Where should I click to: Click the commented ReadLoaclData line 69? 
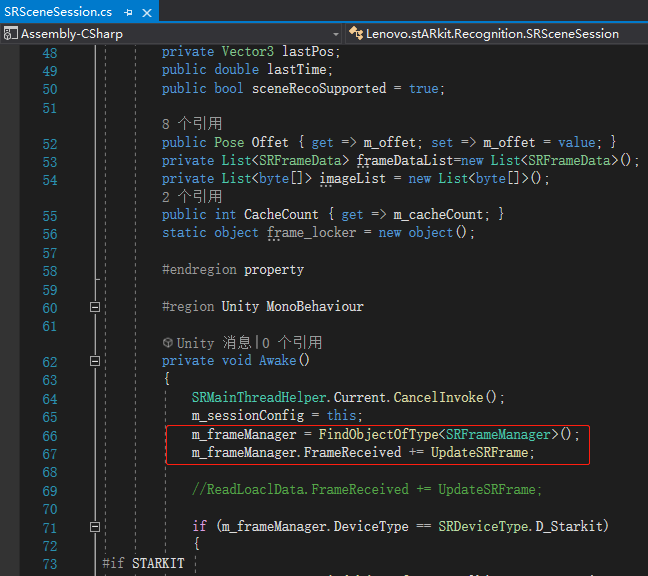[x=367, y=490]
